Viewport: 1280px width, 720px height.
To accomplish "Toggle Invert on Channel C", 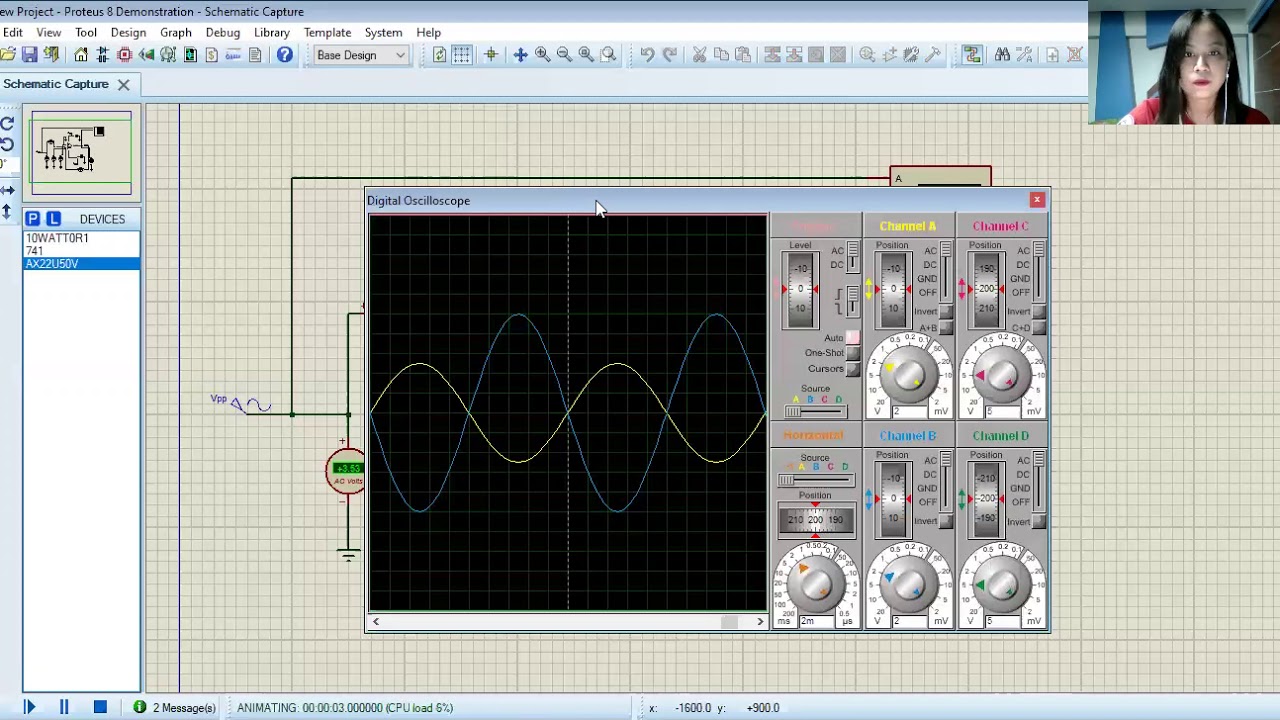I will point(1040,312).
